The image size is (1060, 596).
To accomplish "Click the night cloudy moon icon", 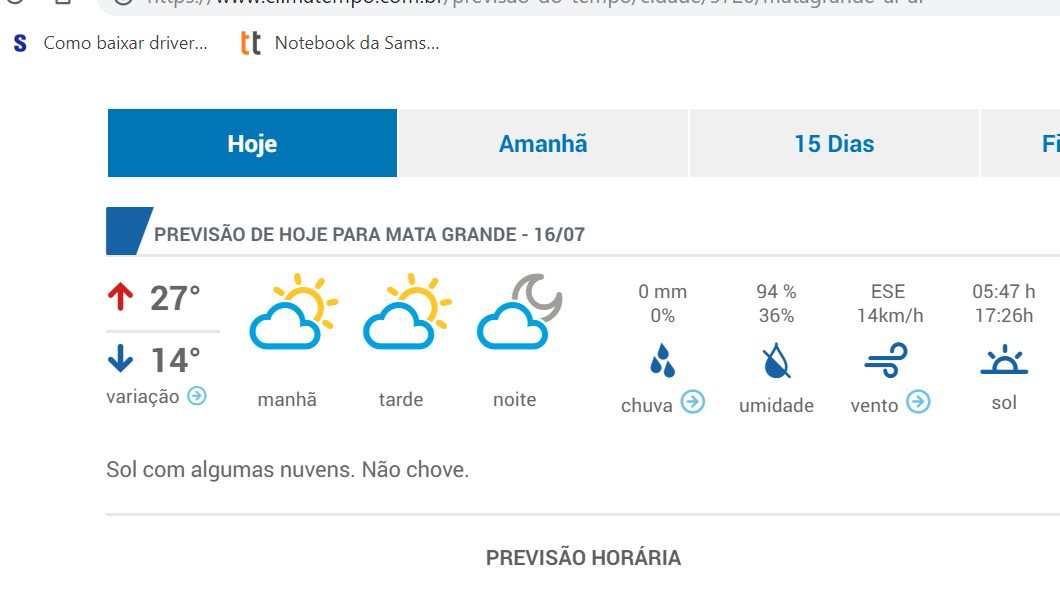I will point(520,312).
